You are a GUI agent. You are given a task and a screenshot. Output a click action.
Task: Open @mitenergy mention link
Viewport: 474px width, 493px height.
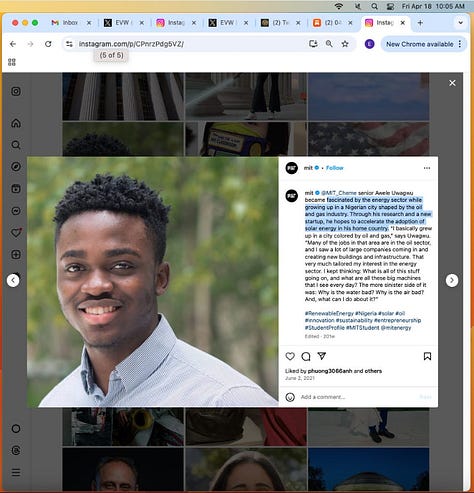pos(396,328)
